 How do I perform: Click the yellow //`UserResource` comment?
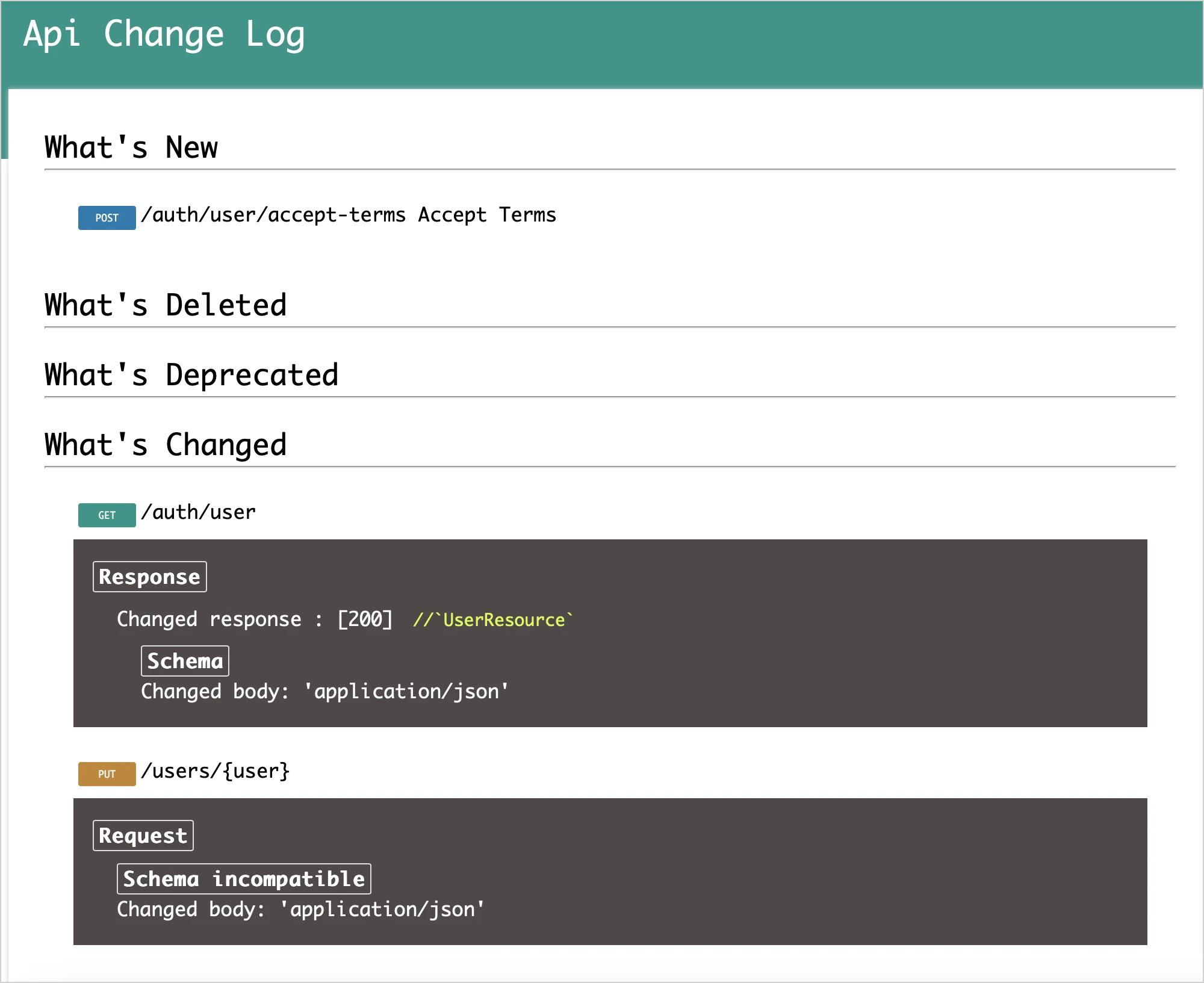pyautogui.click(x=493, y=620)
